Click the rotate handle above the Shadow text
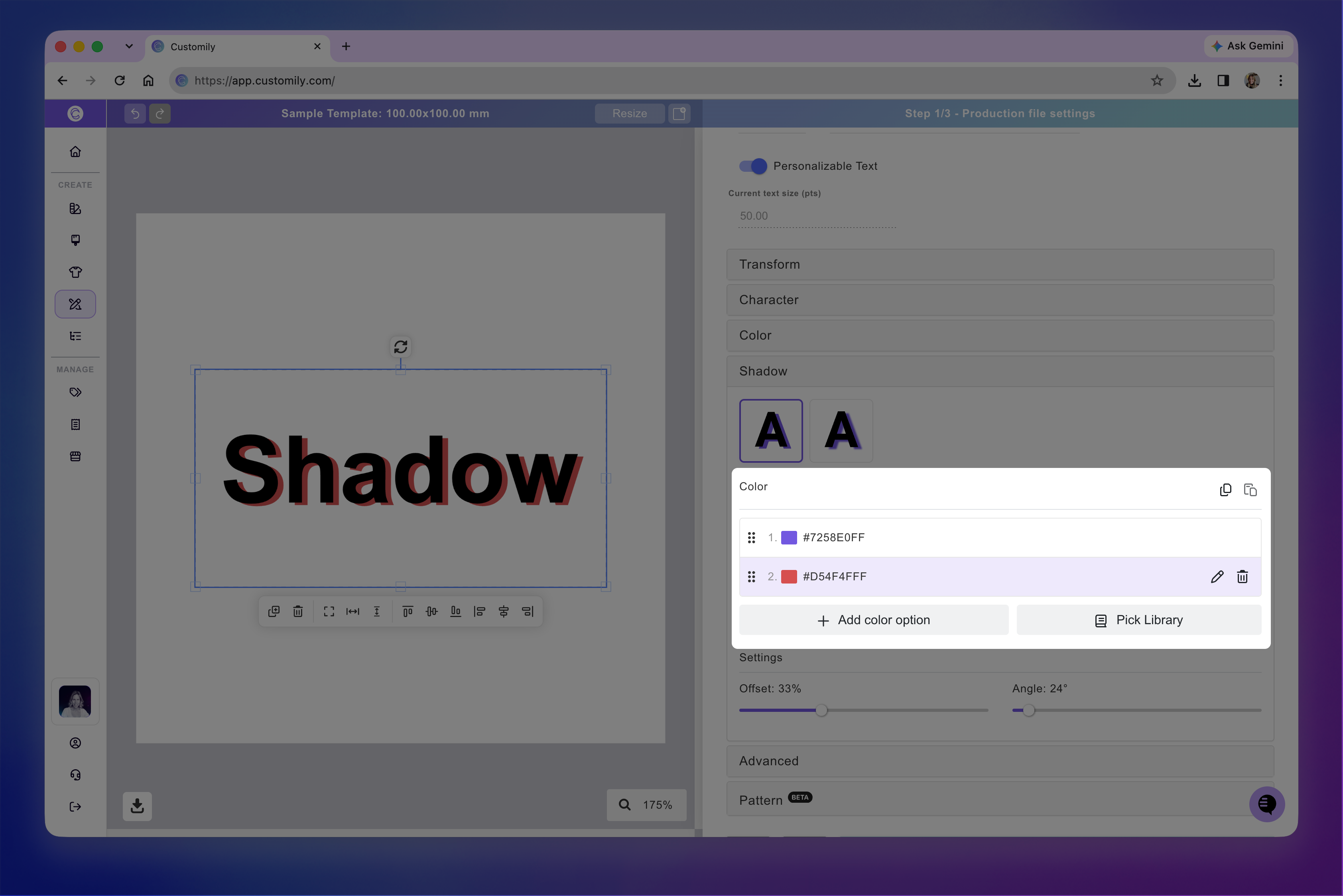 click(x=400, y=346)
